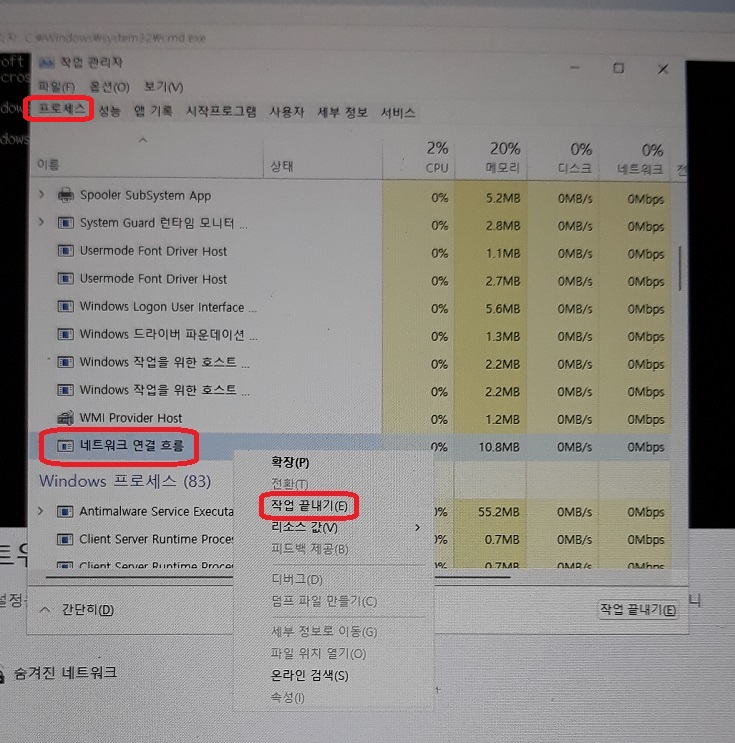The width and height of the screenshot is (735, 743).
Task: Expand the Spooler SubSystem App row
Action: pyautogui.click(x=42, y=194)
